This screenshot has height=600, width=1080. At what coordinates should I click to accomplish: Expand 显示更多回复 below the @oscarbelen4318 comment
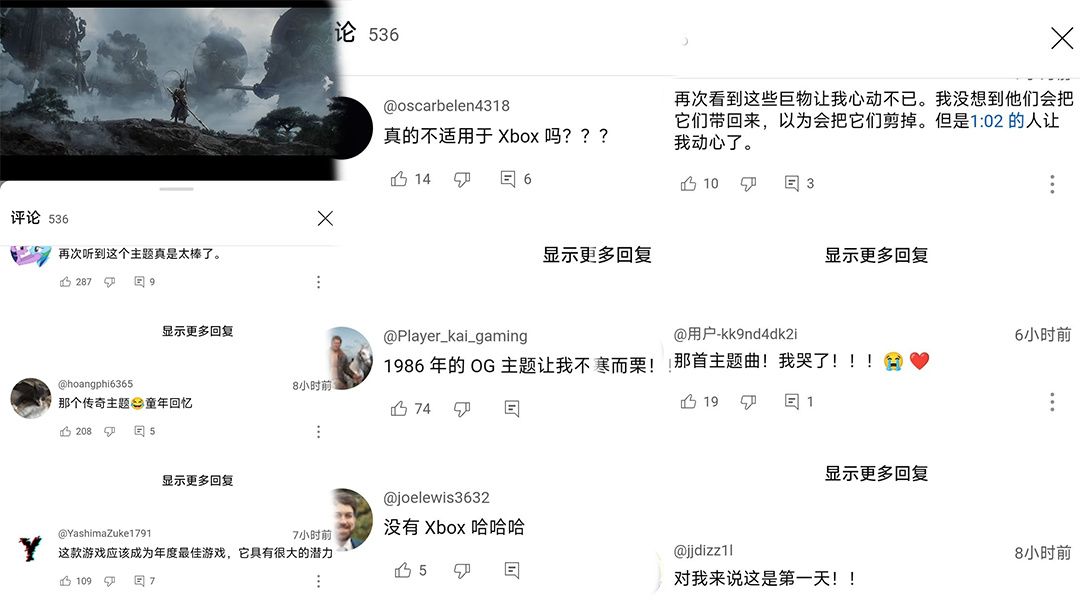click(596, 255)
